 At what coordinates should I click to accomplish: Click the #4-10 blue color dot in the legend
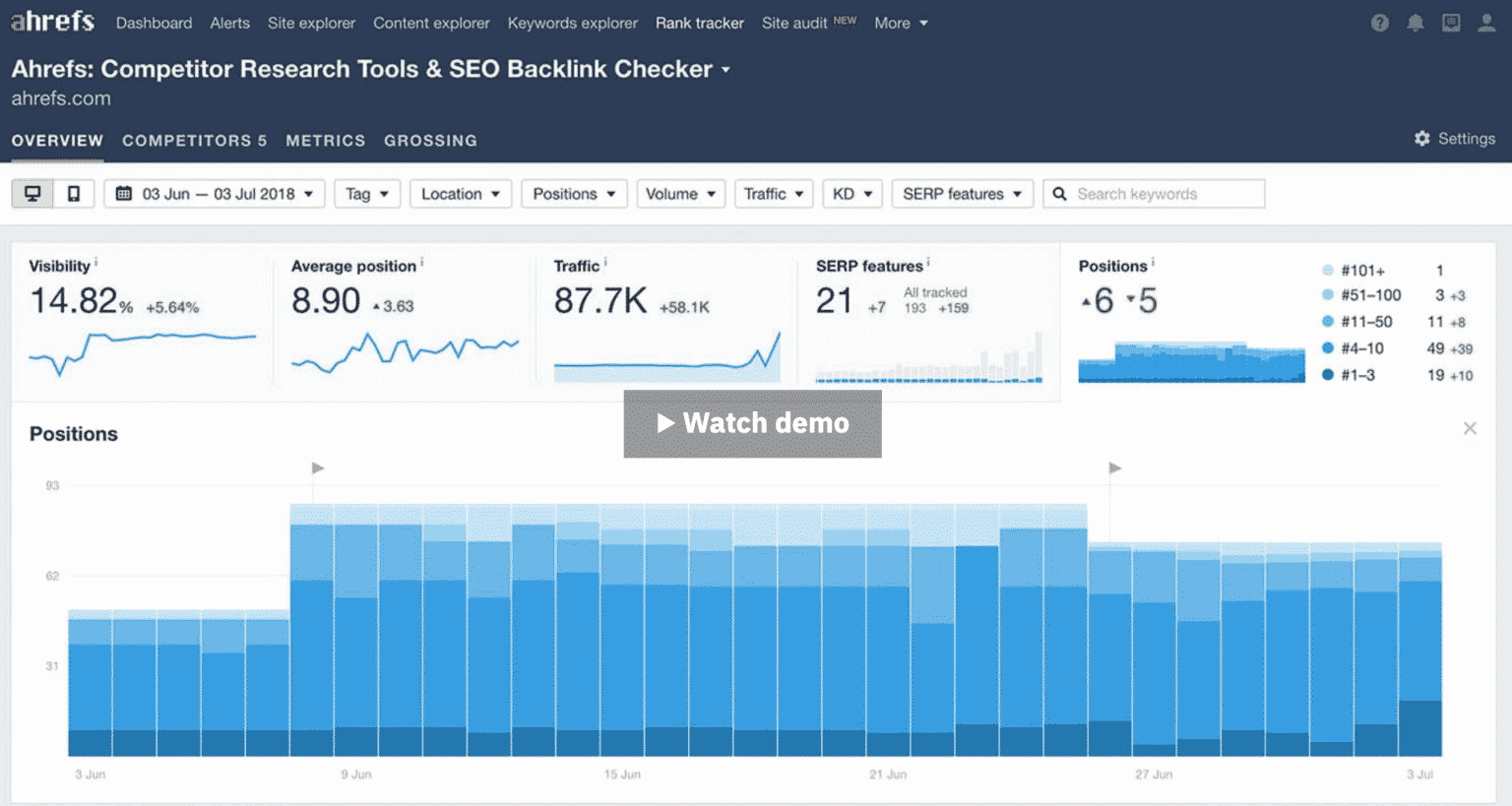coord(1328,347)
